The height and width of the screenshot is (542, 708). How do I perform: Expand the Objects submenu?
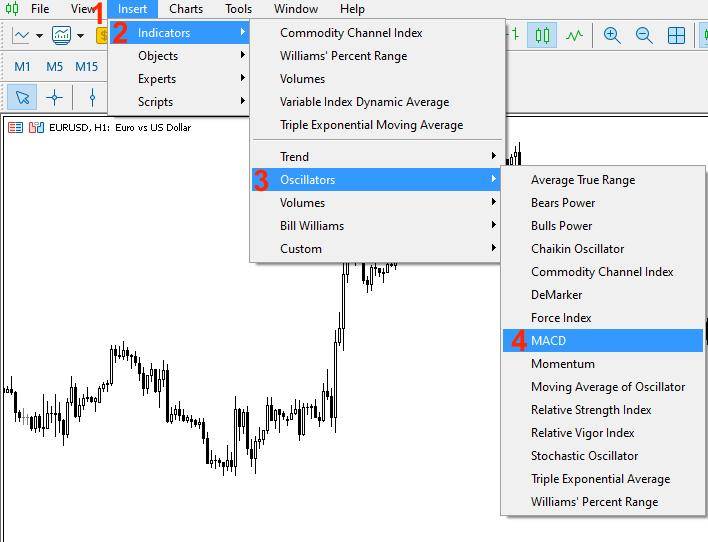click(x=179, y=56)
